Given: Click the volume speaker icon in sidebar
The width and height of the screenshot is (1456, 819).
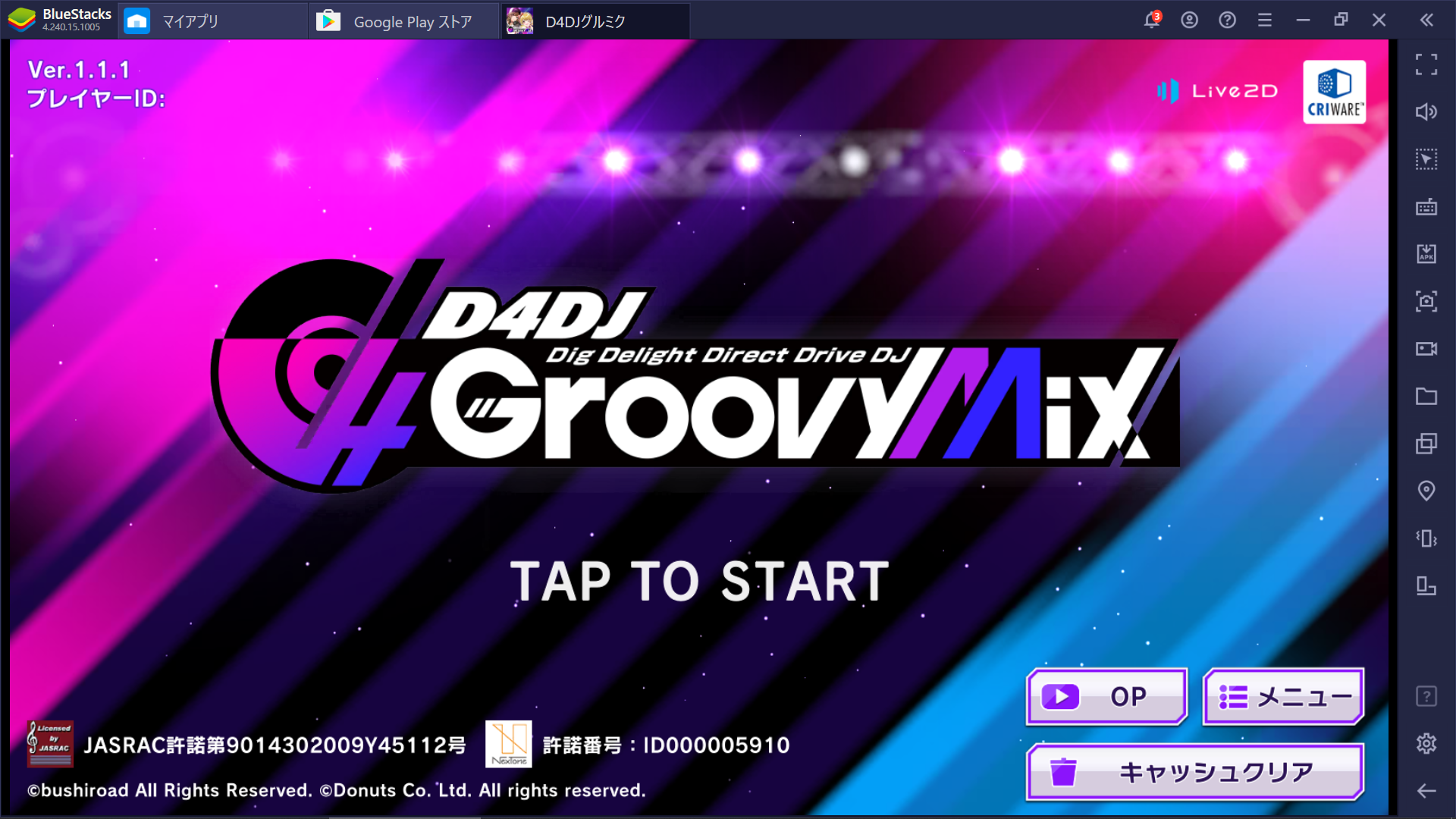Looking at the screenshot, I should [x=1426, y=112].
